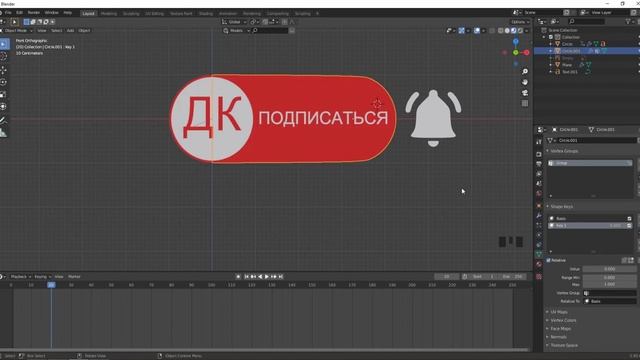Select the Scale tool

point(4,94)
